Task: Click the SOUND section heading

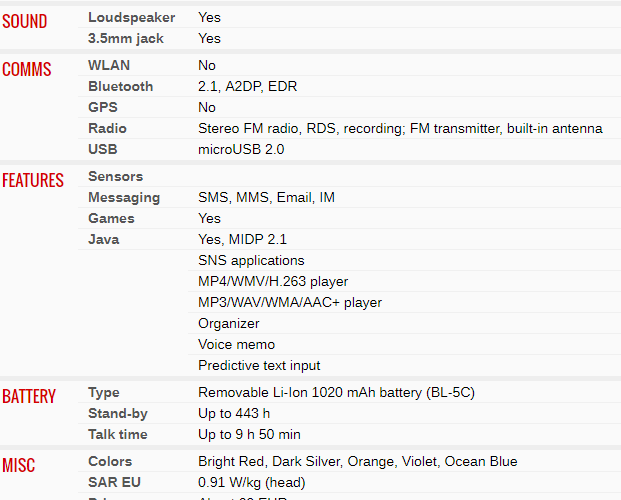Action: point(24,21)
